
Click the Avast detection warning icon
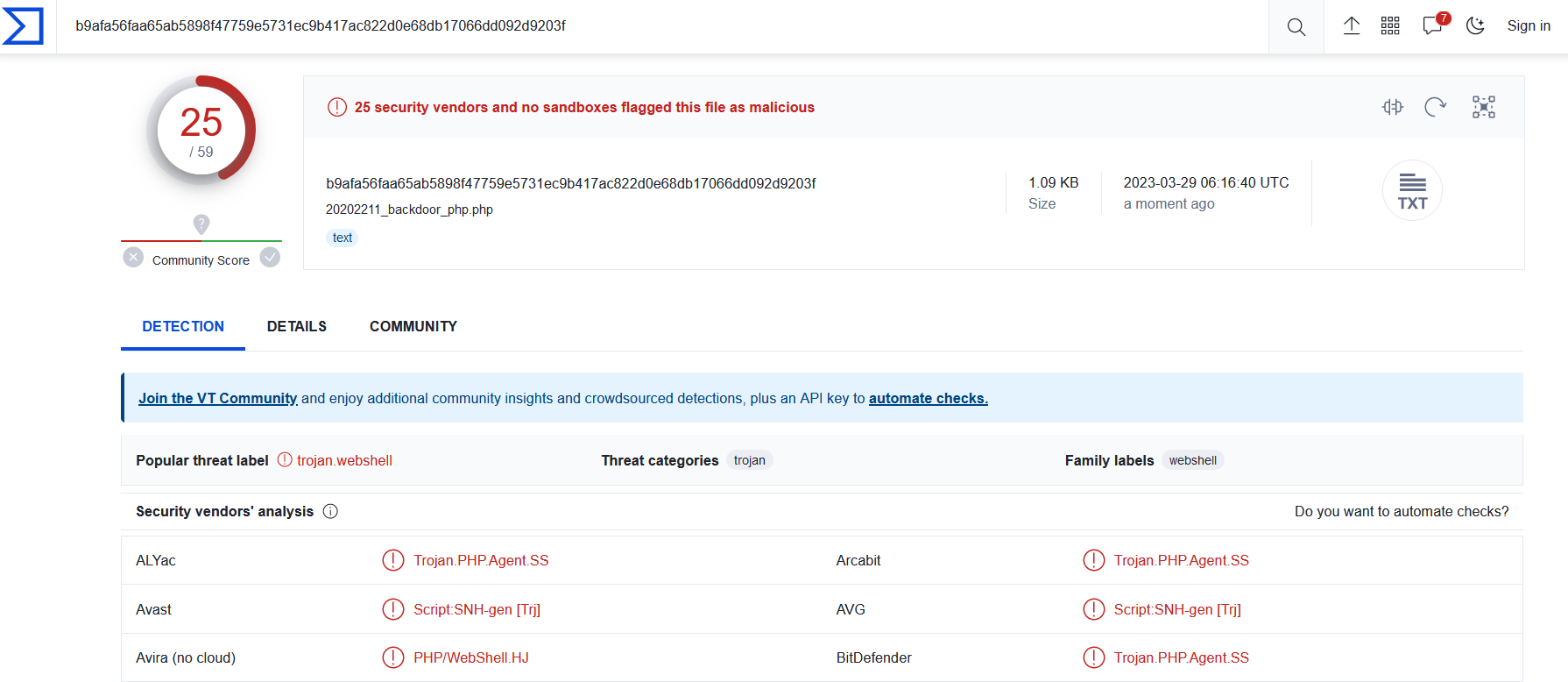click(393, 609)
